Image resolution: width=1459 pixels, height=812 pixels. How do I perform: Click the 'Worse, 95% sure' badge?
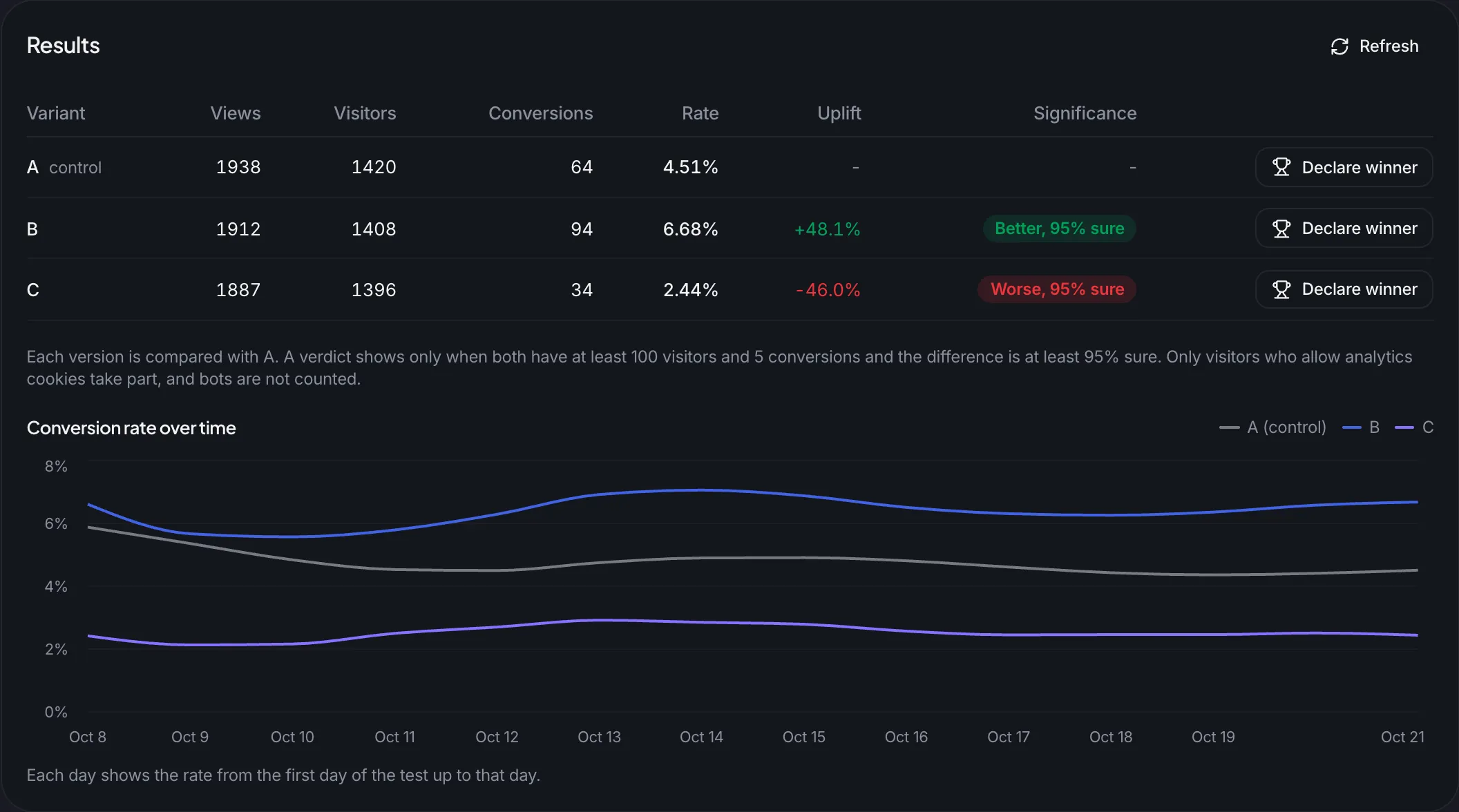(1057, 289)
